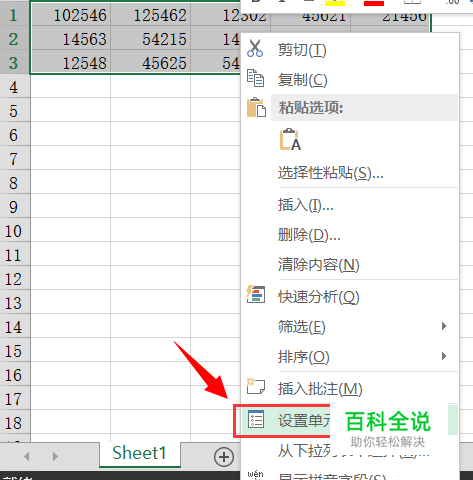Click the scissors Cut icon in context menu
The height and width of the screenshot is (480, 473).
pyautogui.click(x=255, y=48)
